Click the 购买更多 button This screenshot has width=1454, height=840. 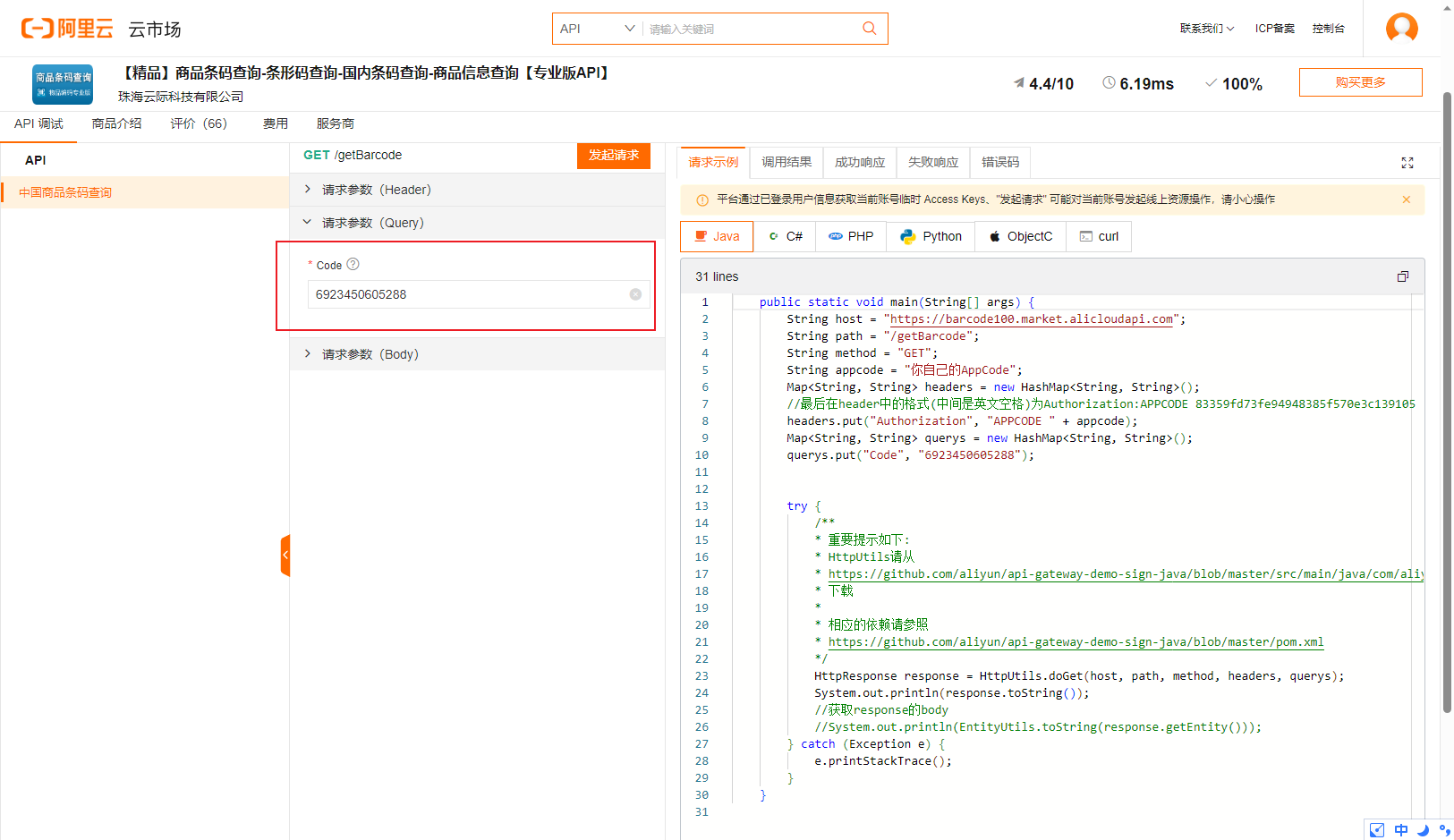(1360, 82)
